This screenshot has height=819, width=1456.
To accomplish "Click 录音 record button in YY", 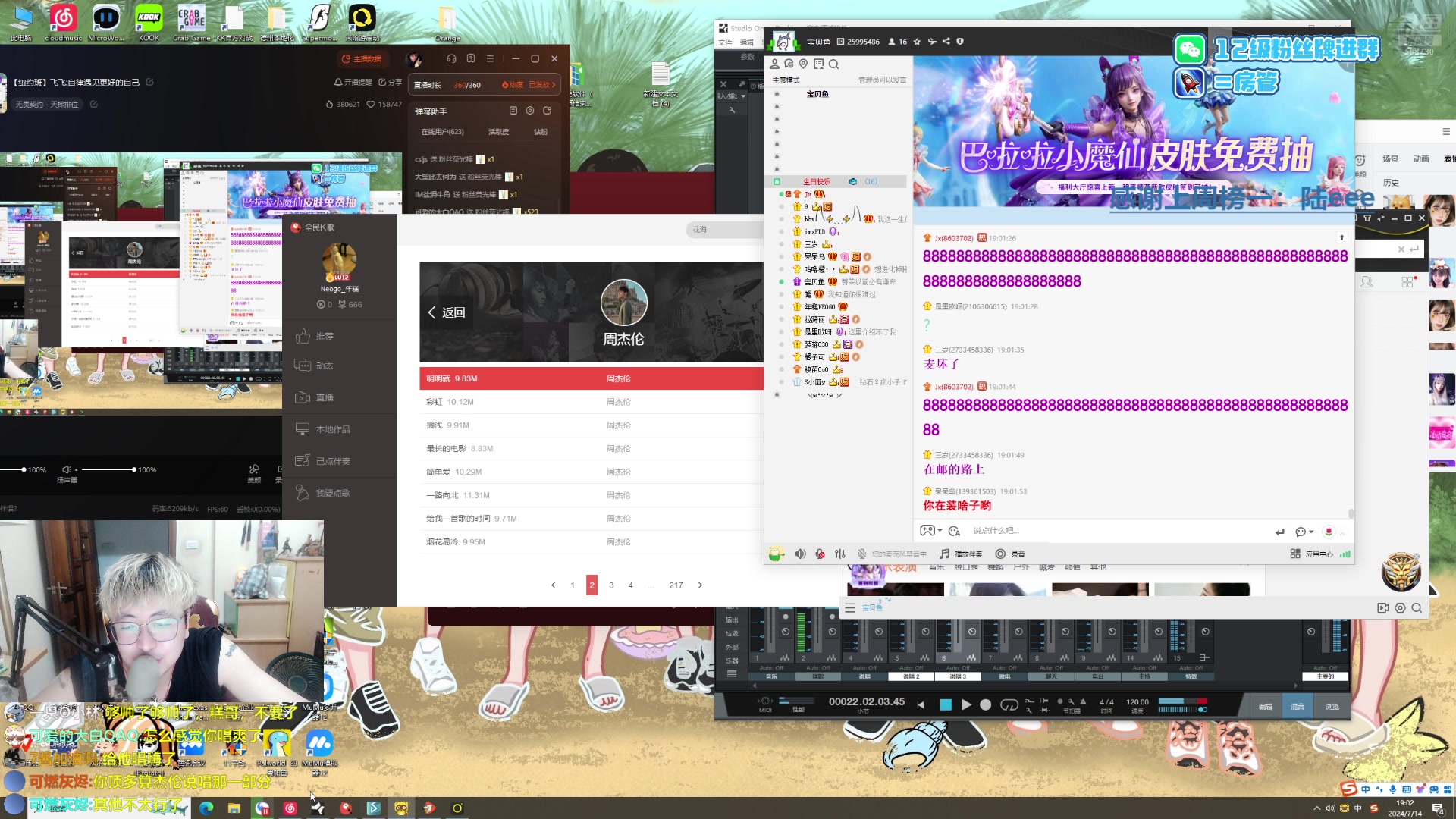I will [1010, 554].
